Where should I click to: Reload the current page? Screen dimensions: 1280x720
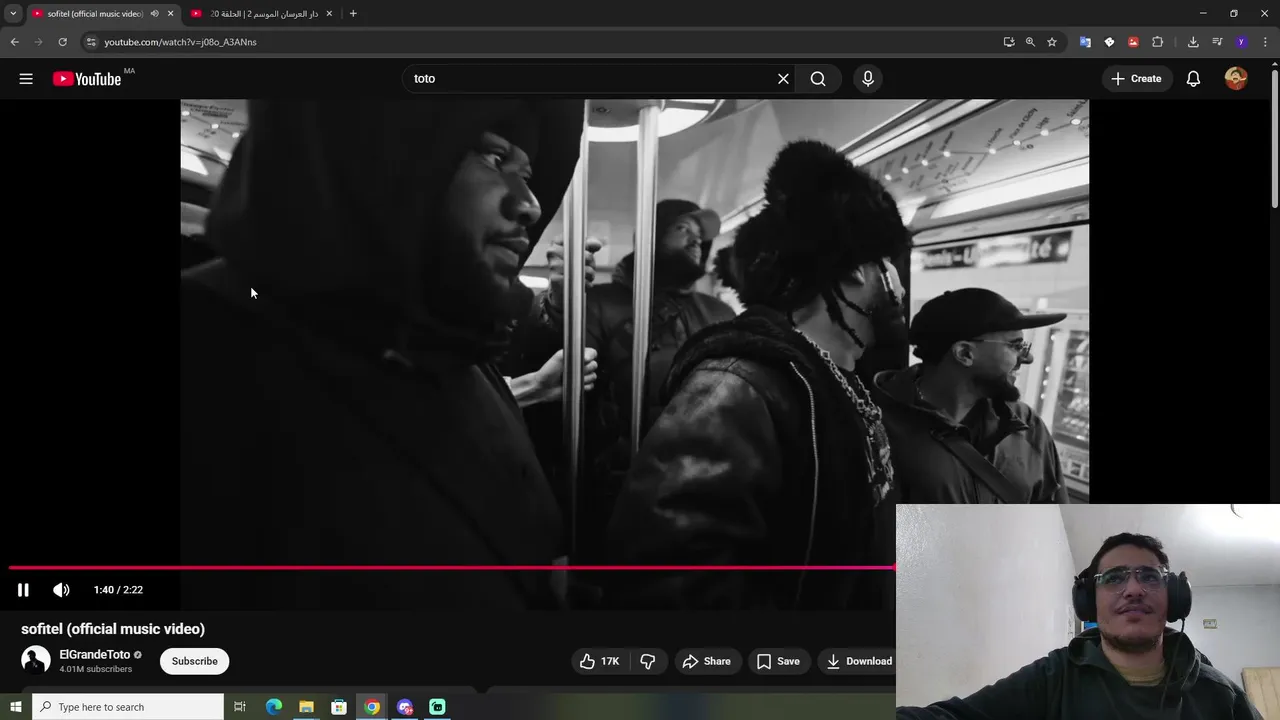(62, 42)
